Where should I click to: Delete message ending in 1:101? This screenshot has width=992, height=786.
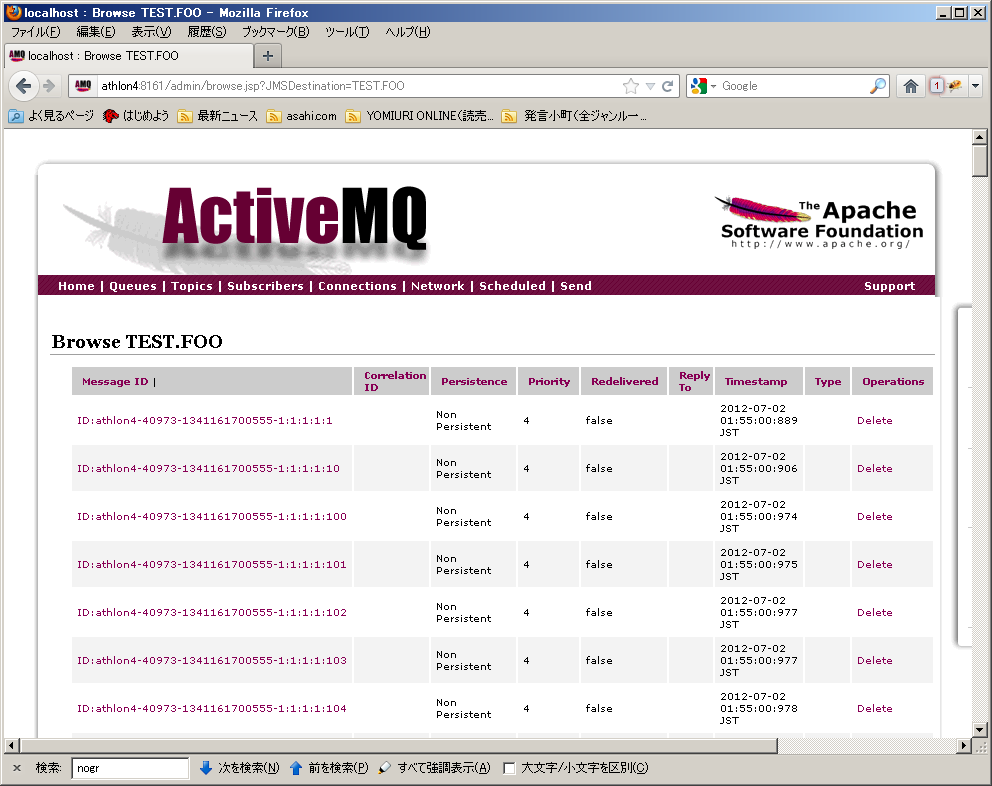(x=874, y=565)
